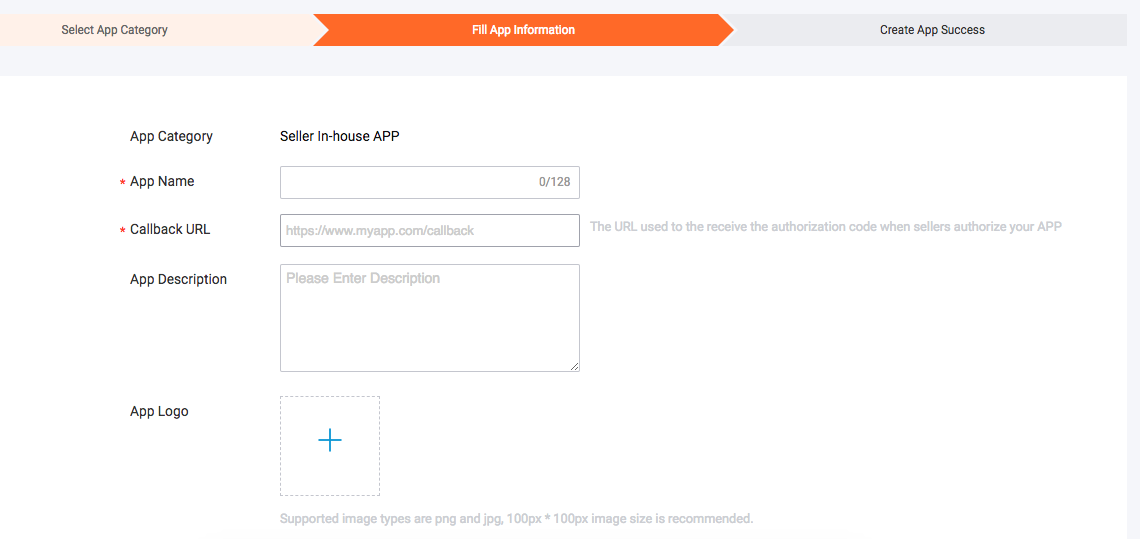Click the red asterisk beside App Name
The image size is (1140, 539).
pos(122,183)
